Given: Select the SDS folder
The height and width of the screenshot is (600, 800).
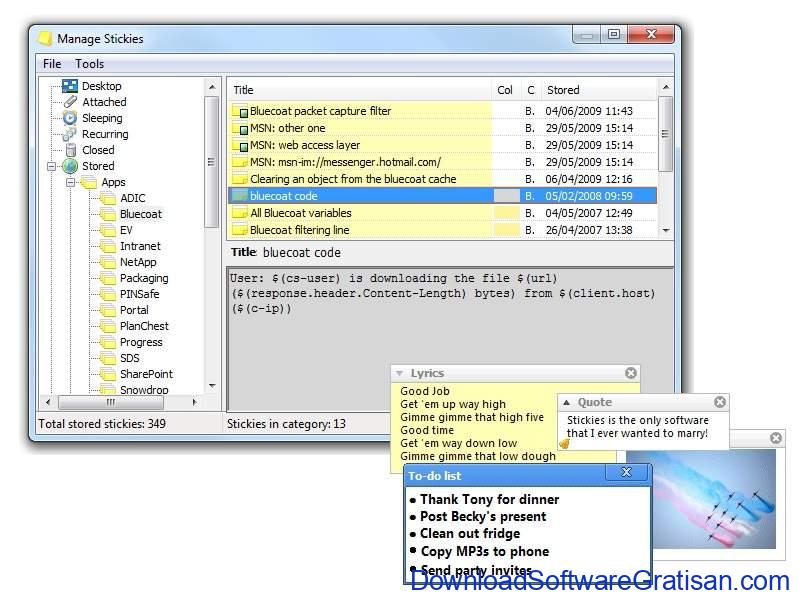Looking at the screenshot, I should pos(130,358).
